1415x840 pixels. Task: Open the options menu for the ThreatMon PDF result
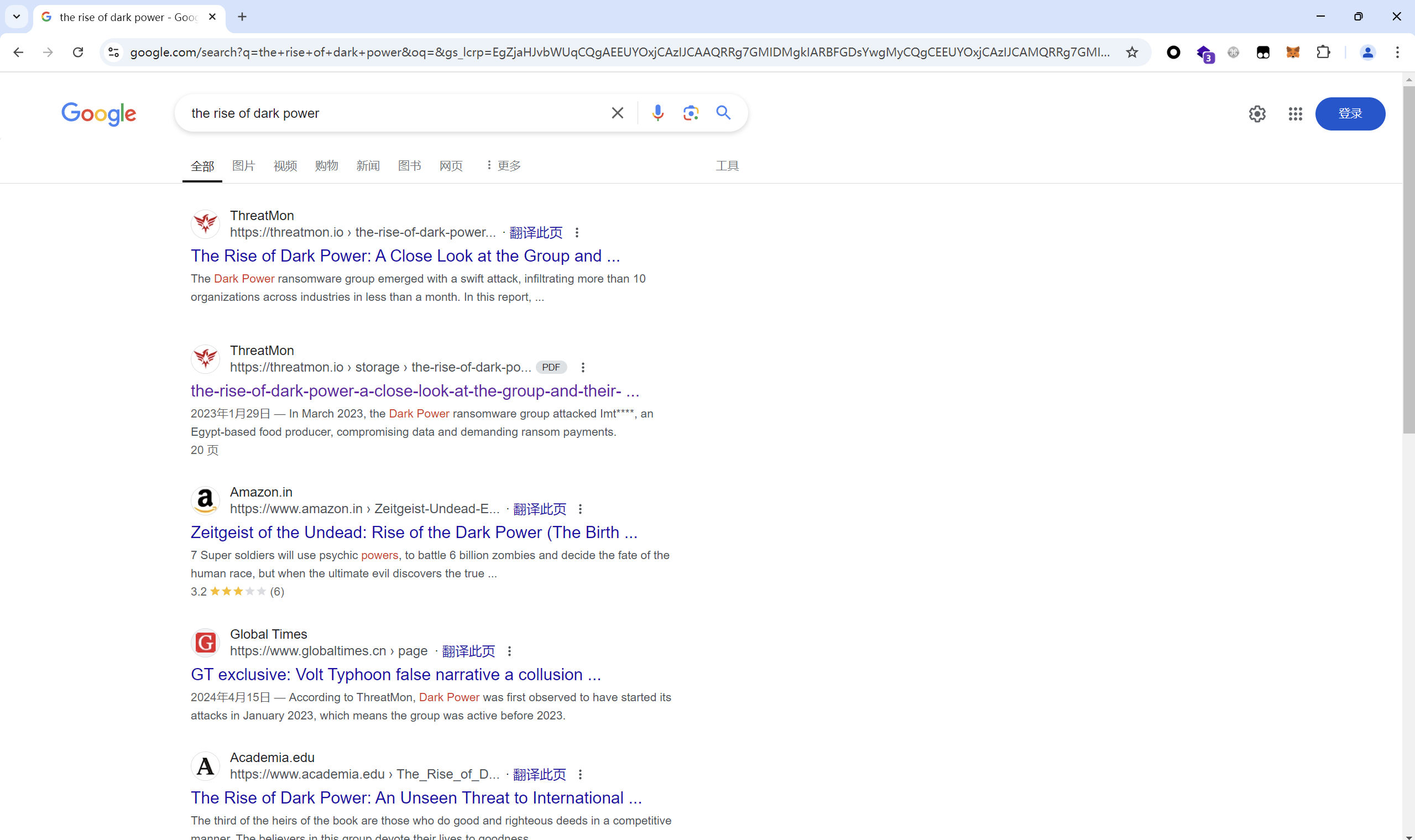pos(582,367)
